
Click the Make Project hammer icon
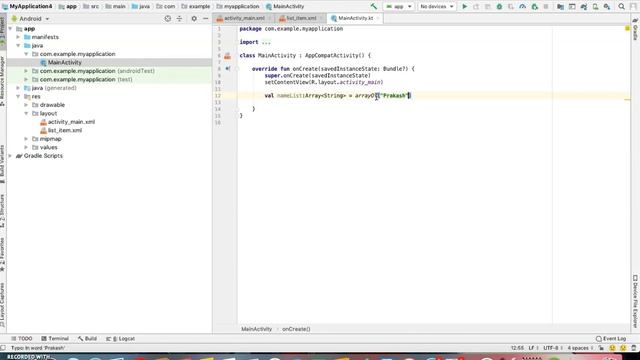(x=373, y=7)
